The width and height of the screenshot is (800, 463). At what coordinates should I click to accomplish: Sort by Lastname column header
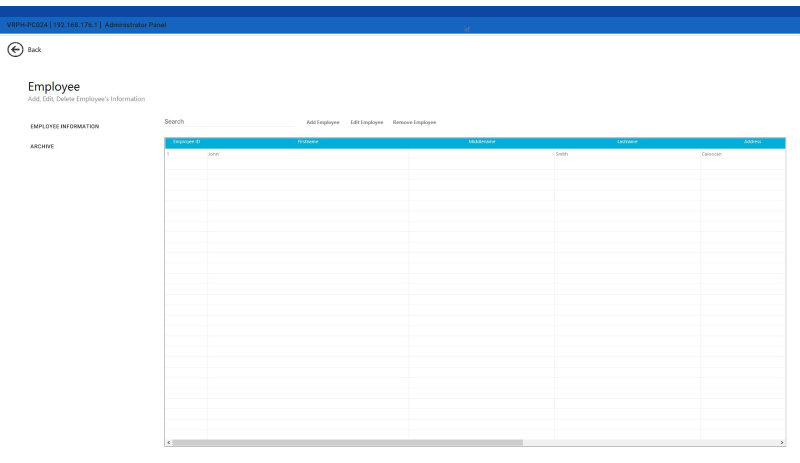(628, 142)
